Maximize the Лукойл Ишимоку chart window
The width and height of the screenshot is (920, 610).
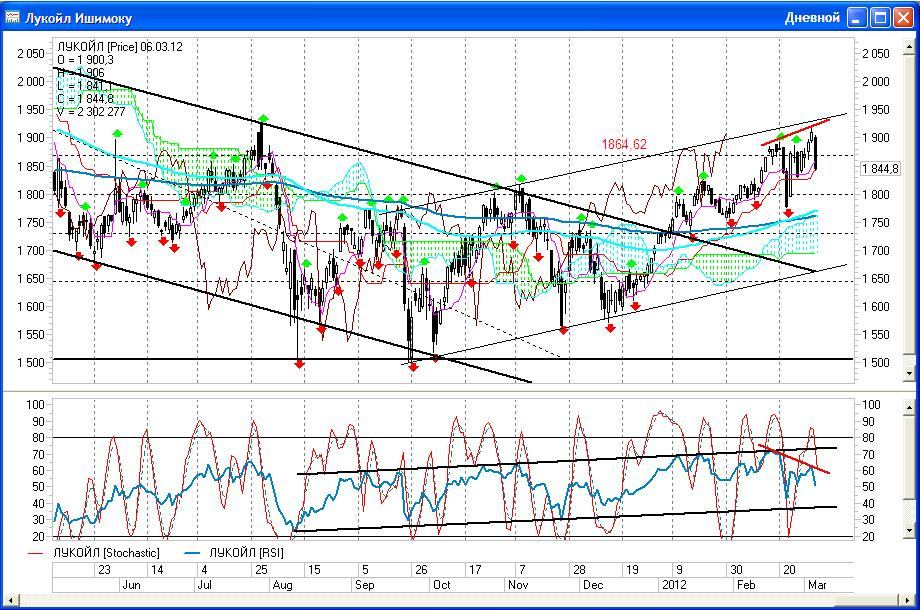[x=880, y=18]
